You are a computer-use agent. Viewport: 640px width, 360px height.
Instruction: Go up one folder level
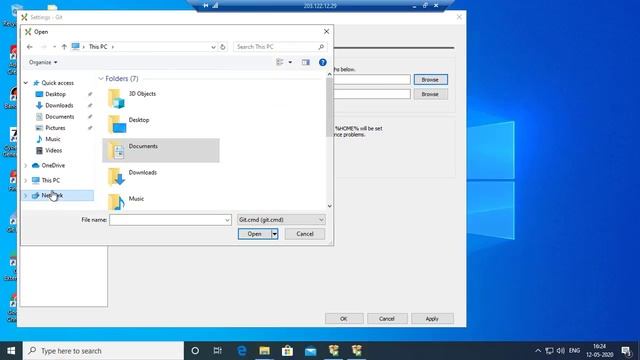[x=64, y=47]
